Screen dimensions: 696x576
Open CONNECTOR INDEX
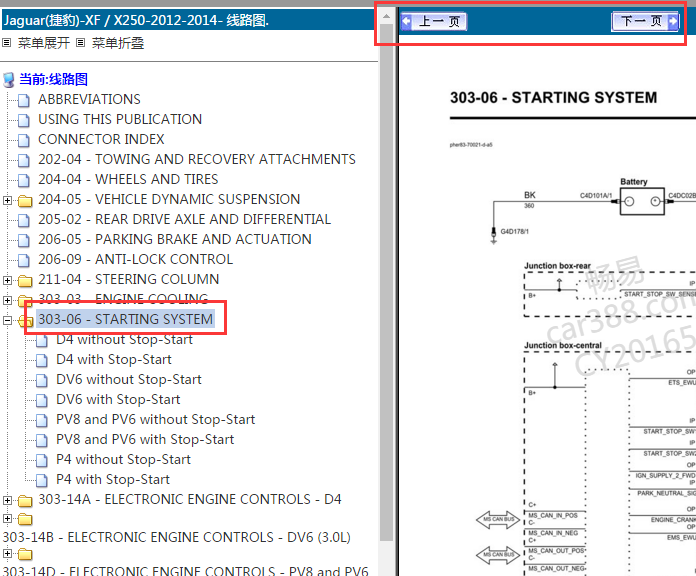click(x=101, y=139)
